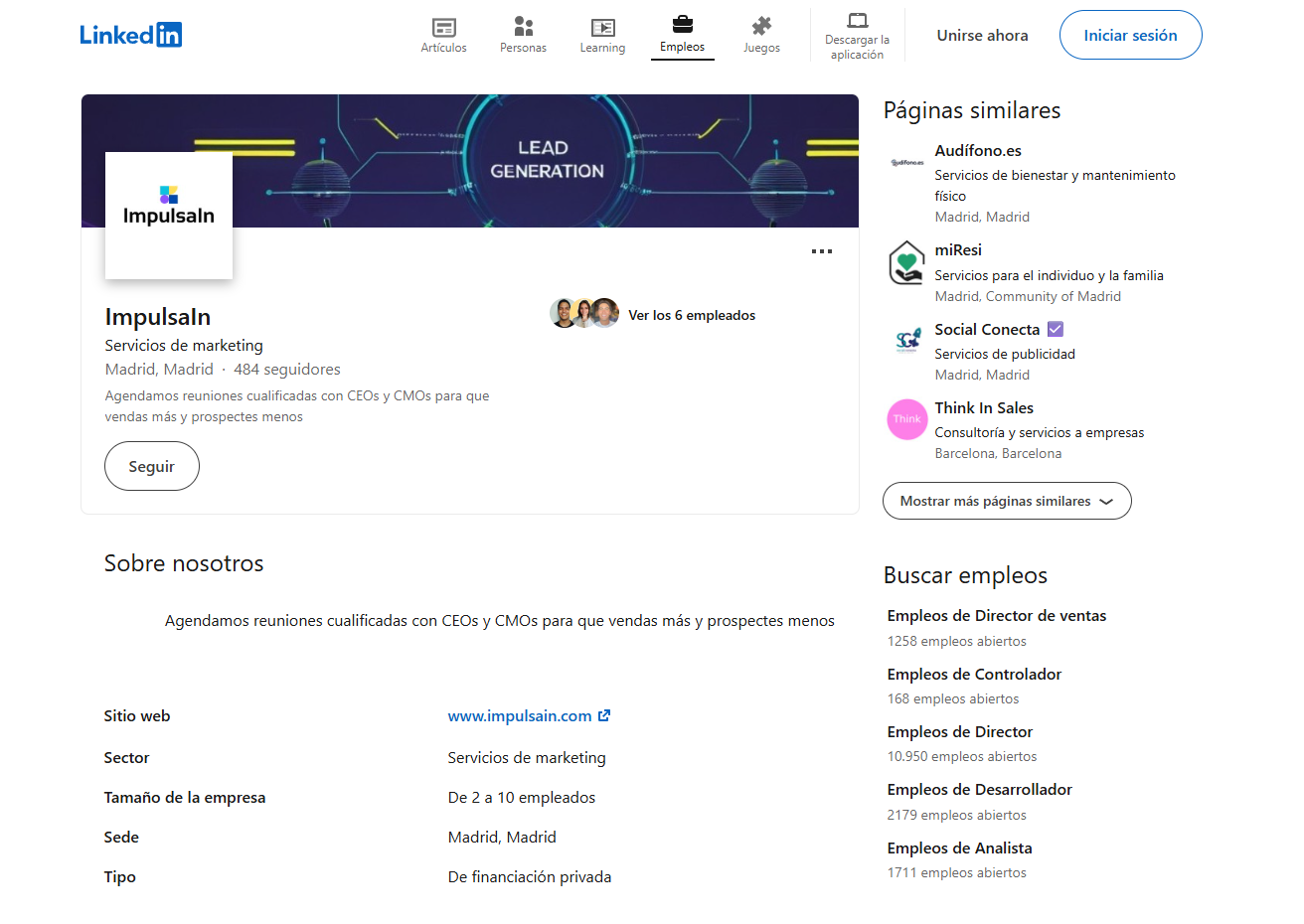The image size is (1304, 924).
Task: Click the employee avatar photos
Action: coord(584,313)
